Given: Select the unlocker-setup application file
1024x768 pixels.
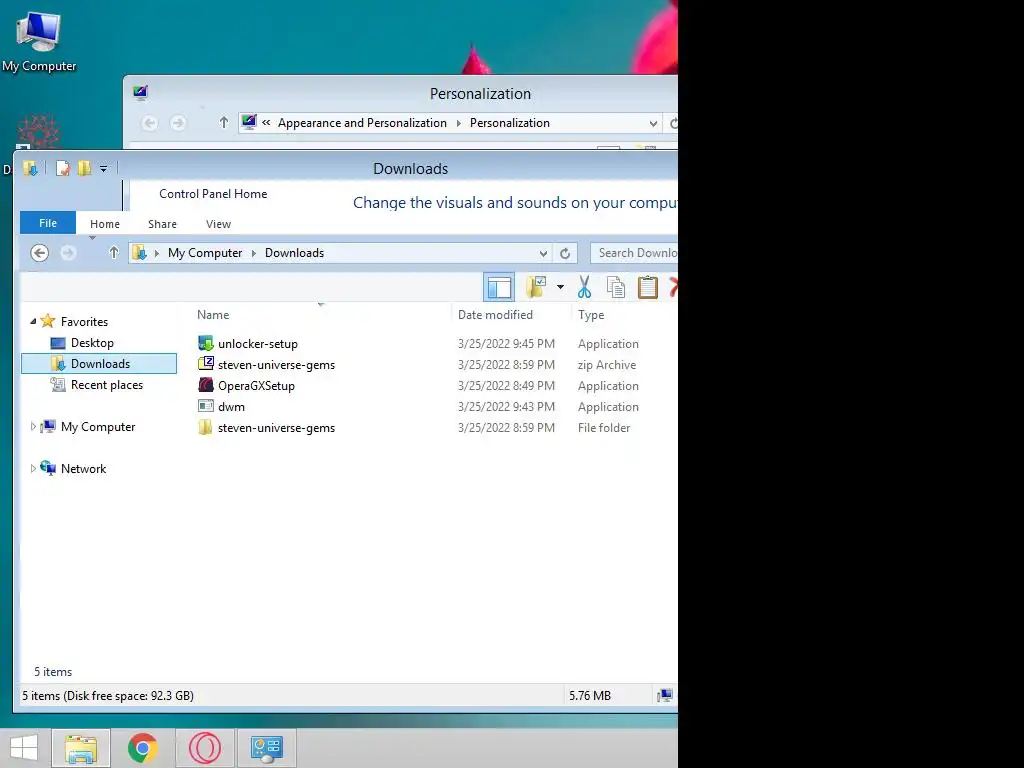Looking at the screenshot, I should 258,344.
